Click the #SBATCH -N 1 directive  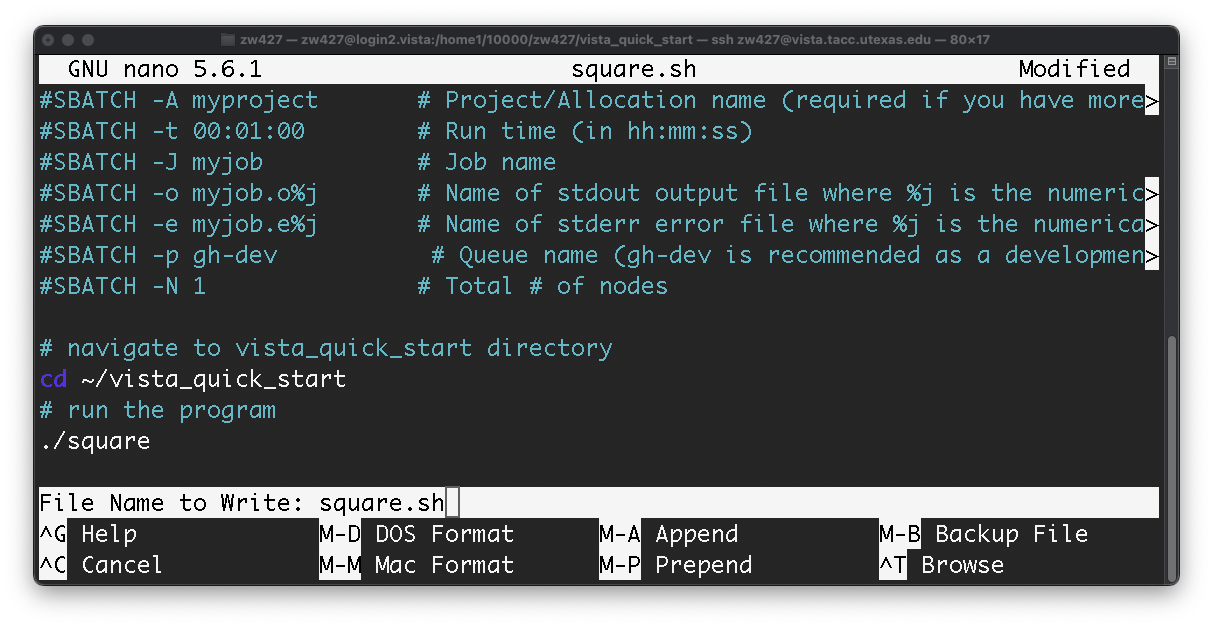tap(122, 285)
